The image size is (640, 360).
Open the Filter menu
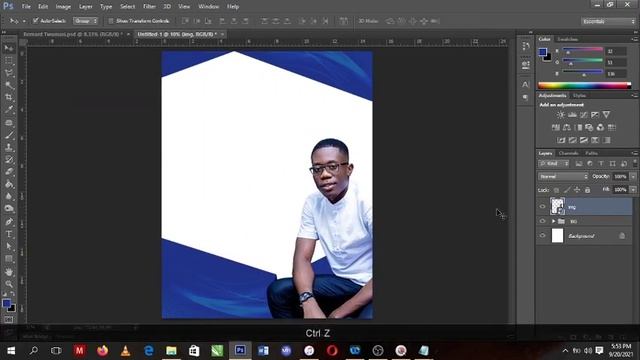(x=149, y=7)
